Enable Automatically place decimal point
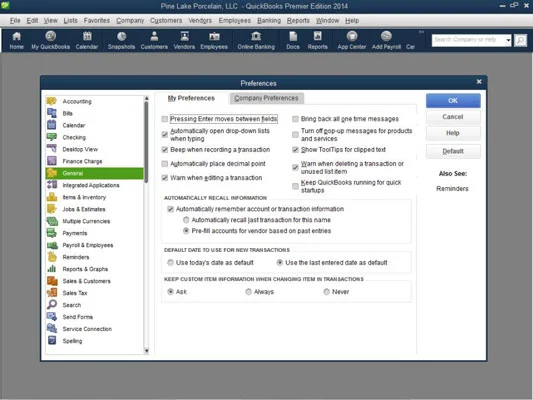Screen dimensions: 533x400 [x=165, y=164]
